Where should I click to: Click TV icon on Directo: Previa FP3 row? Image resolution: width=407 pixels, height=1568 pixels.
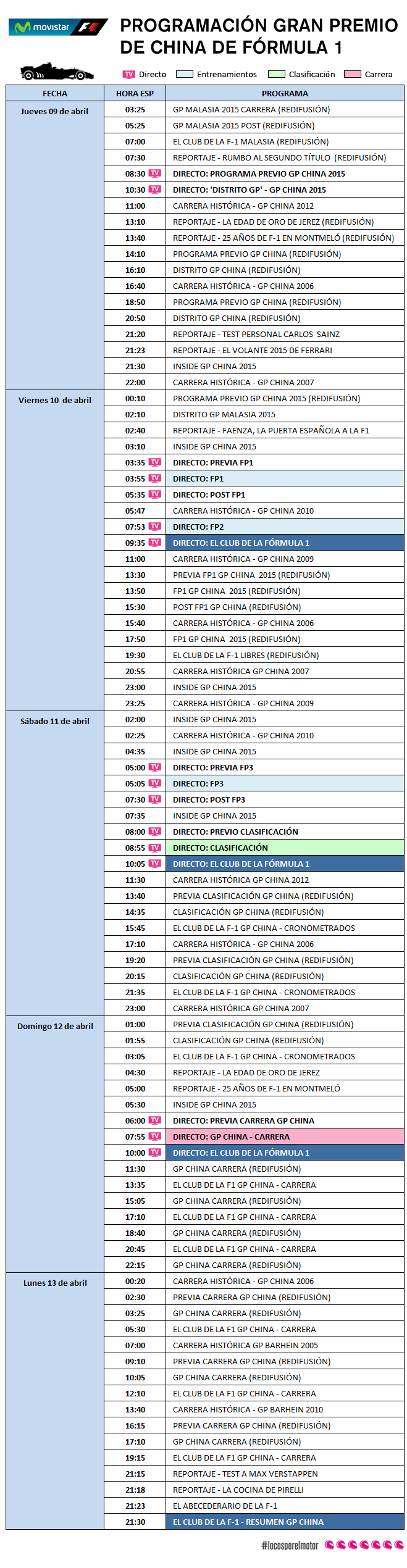tap(154, 767)
